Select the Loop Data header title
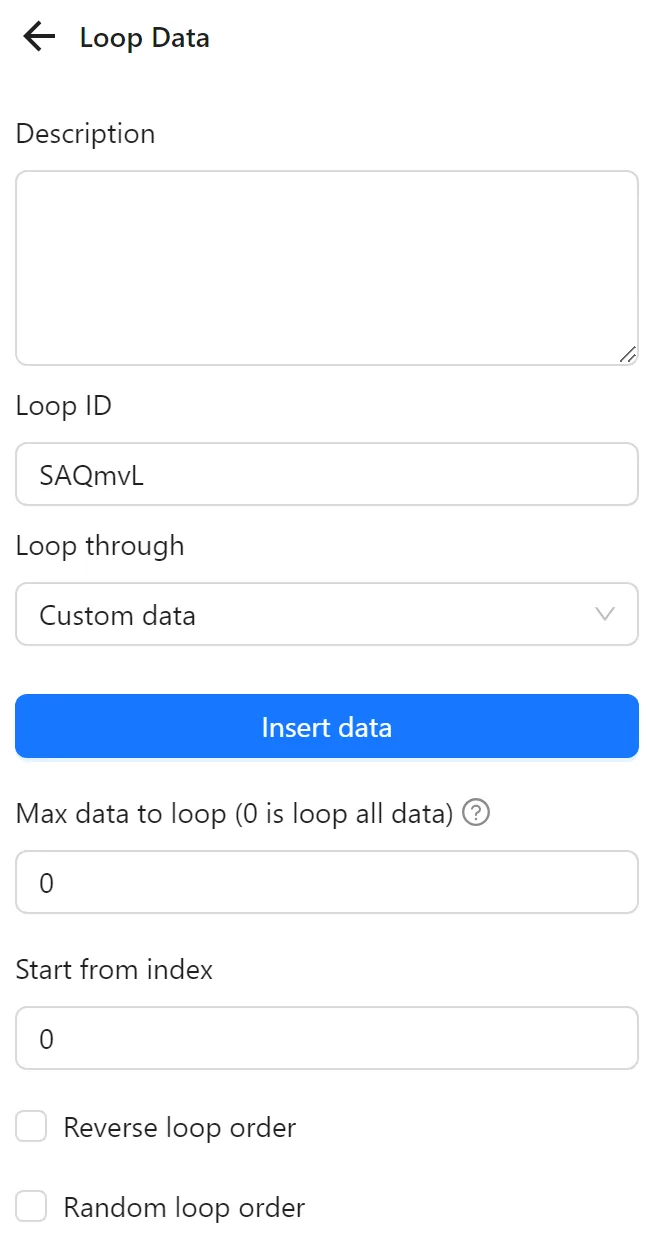 pos(143,38)
